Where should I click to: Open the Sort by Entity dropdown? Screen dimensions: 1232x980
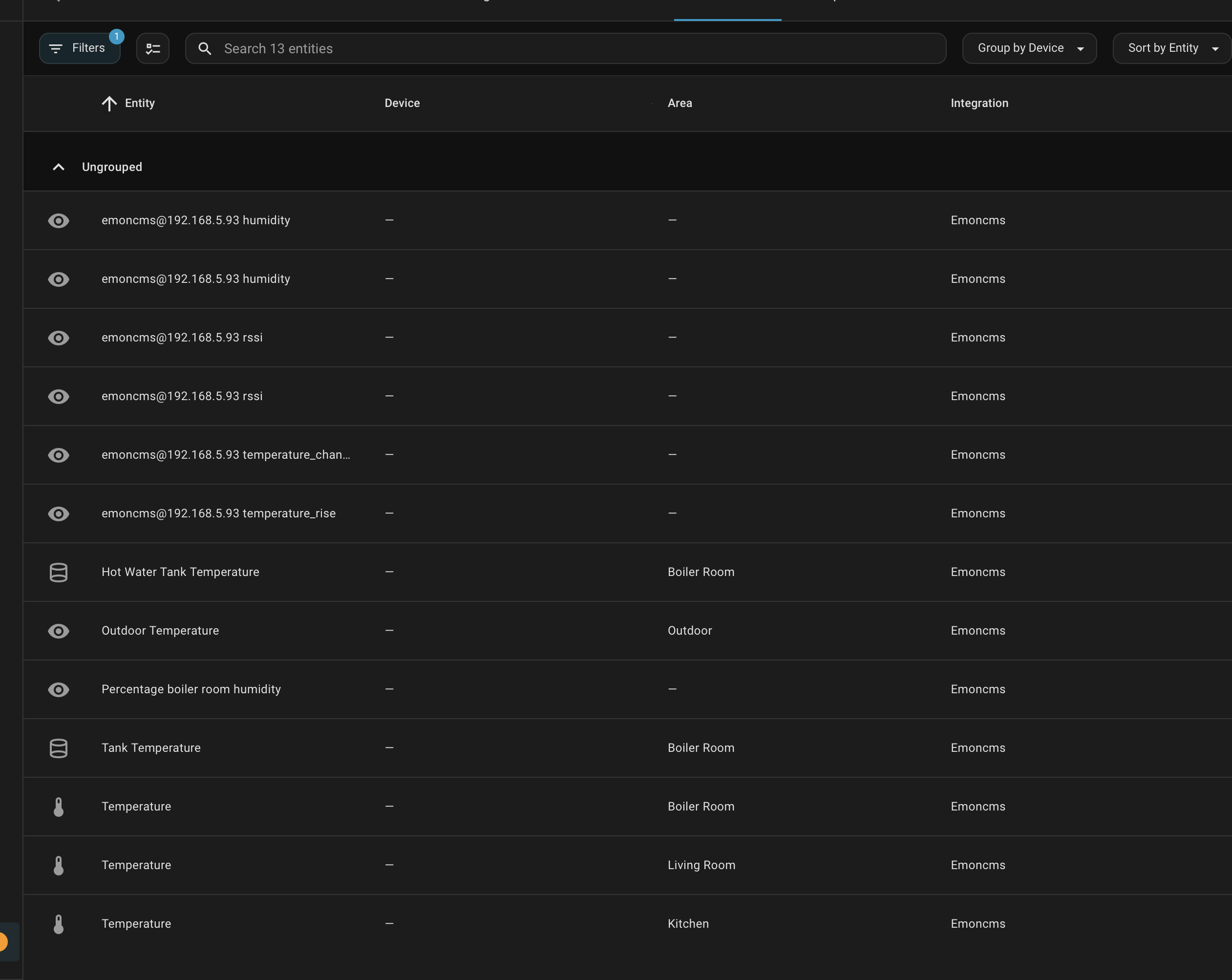pos(1171,48)
